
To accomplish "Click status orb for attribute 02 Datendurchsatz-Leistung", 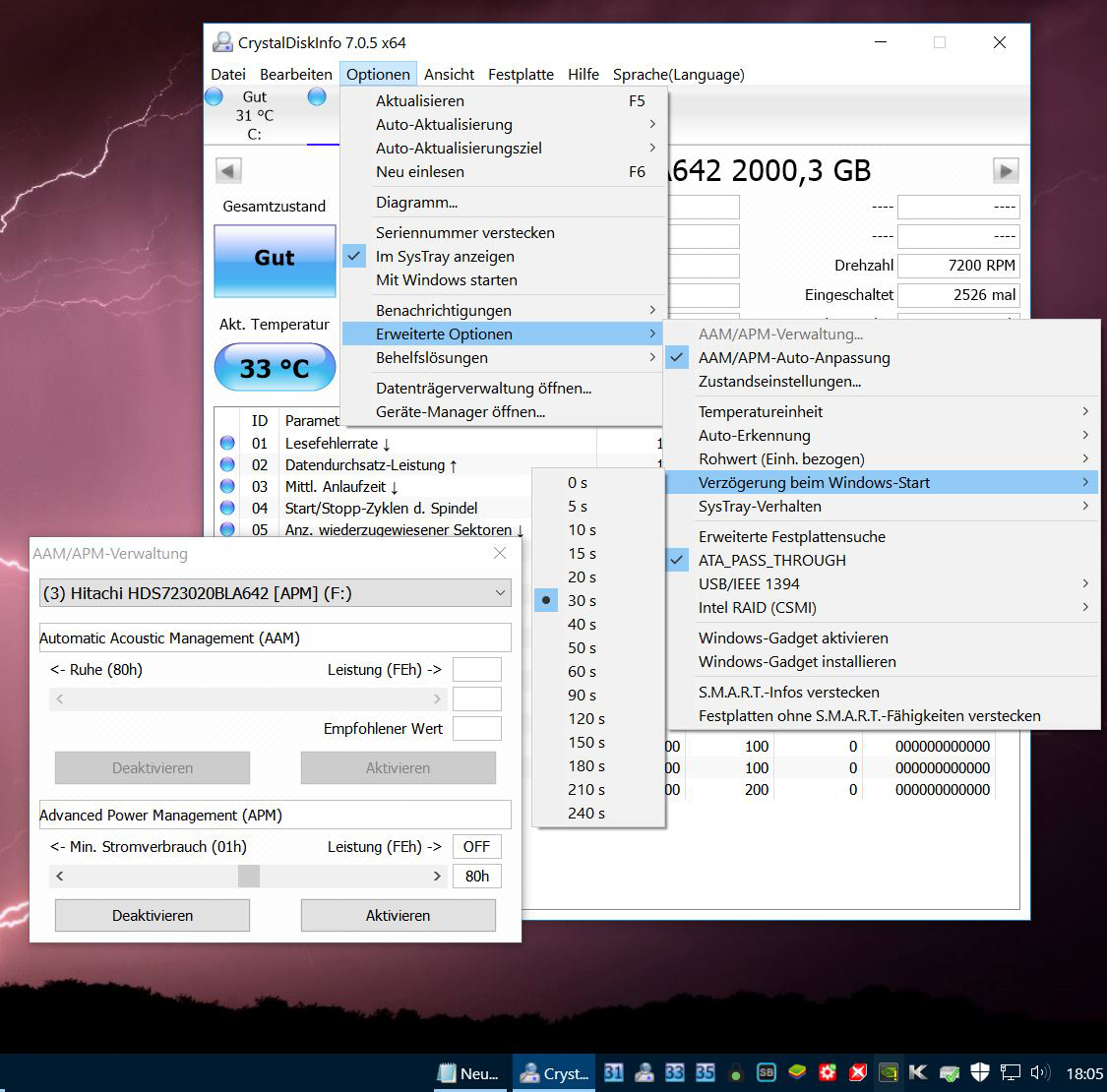I will (227, 464).
